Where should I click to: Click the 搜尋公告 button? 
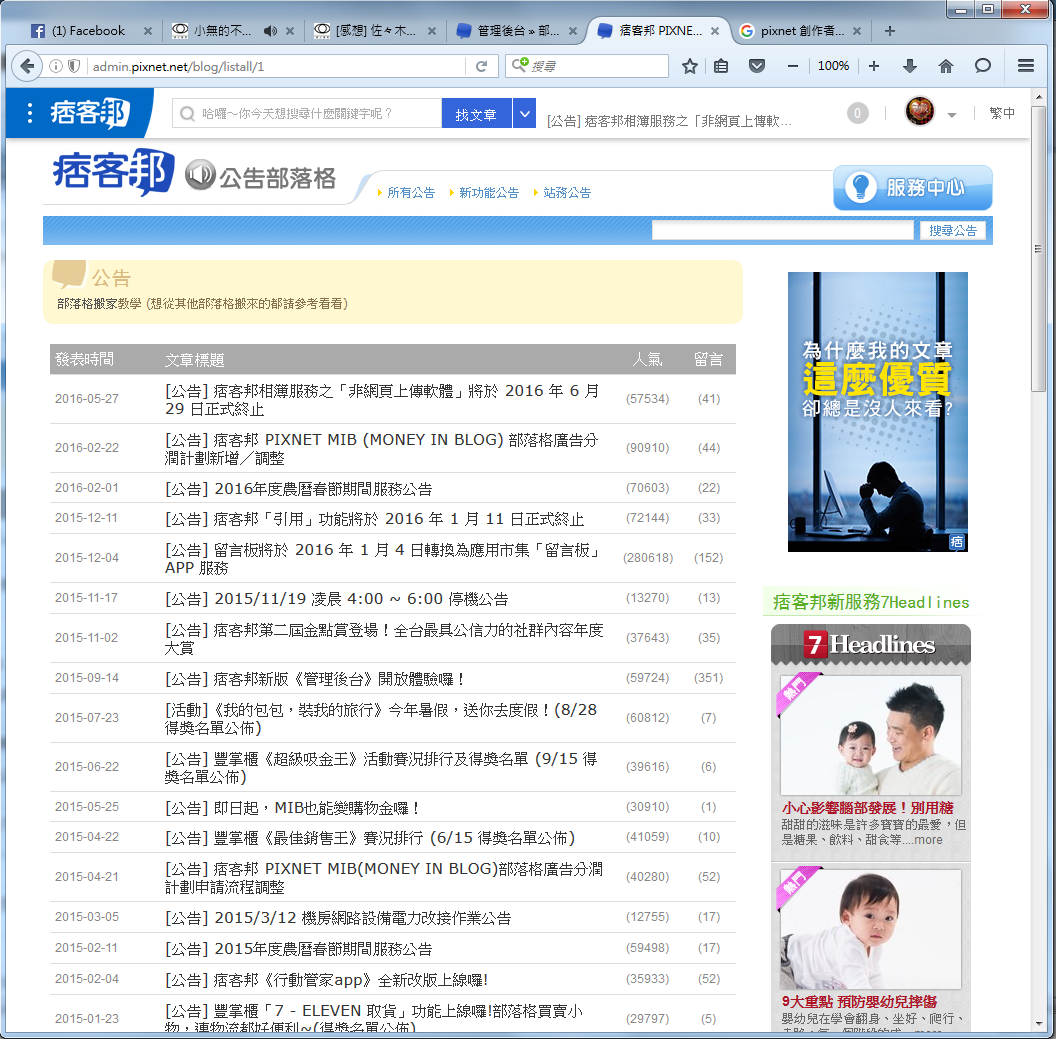pos(953,230)
